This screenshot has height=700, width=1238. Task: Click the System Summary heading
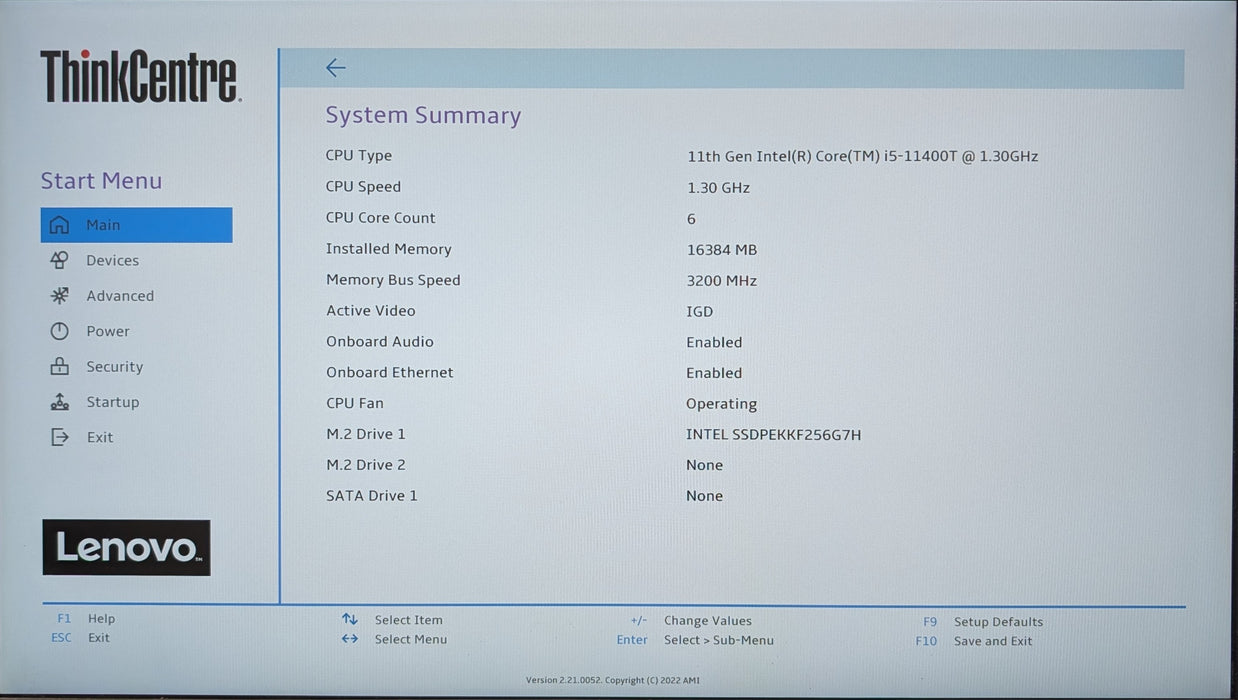[423, 115]
